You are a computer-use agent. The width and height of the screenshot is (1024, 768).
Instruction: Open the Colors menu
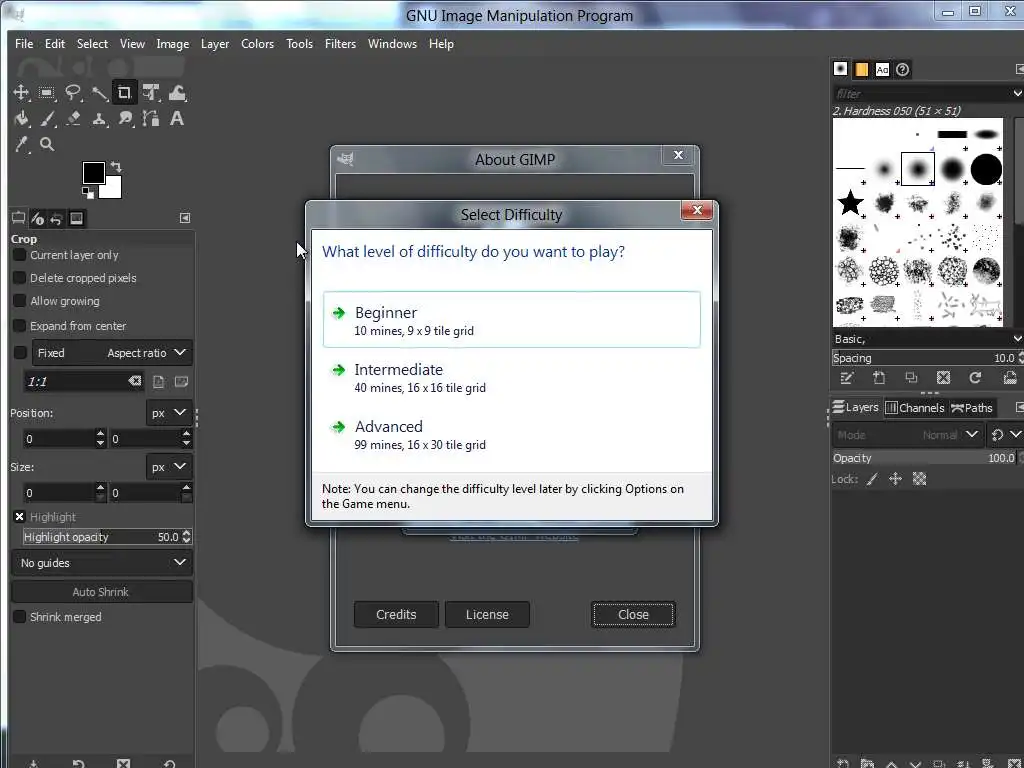[x=257, y=44]
